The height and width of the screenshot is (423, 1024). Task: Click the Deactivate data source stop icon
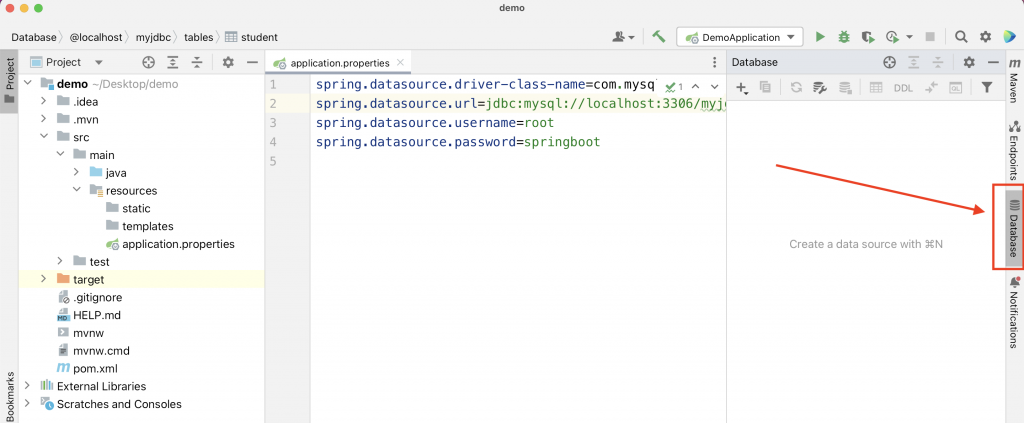[x=845, y=87]
